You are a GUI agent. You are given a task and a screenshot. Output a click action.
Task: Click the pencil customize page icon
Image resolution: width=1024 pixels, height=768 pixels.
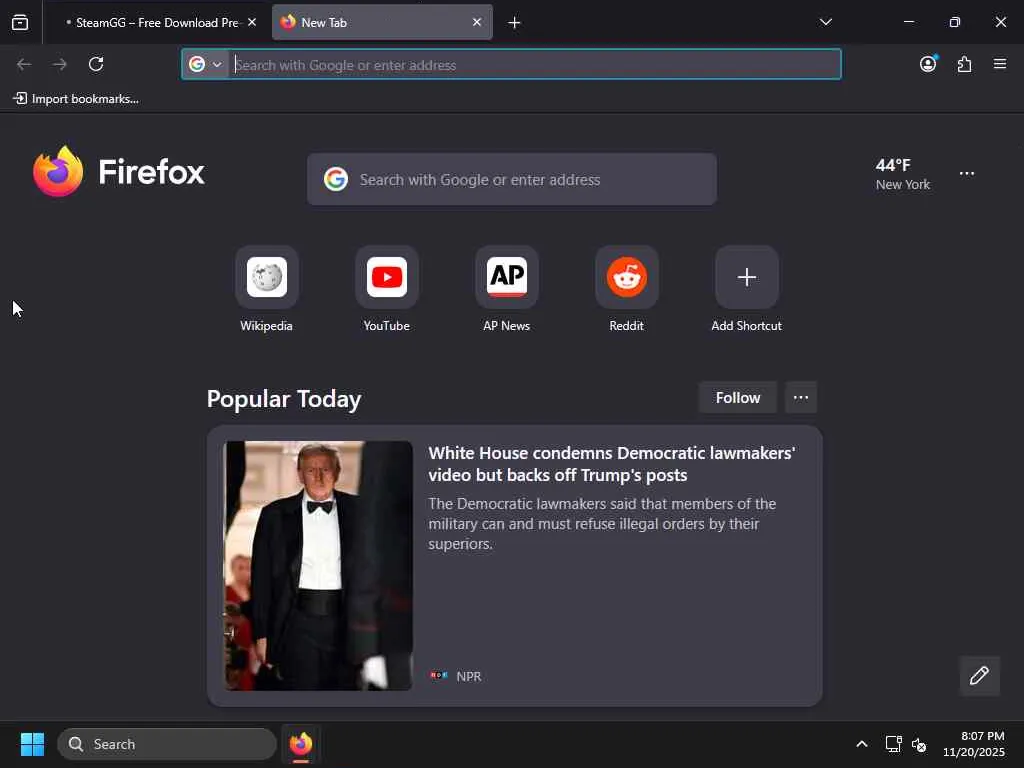click(980, 675)
